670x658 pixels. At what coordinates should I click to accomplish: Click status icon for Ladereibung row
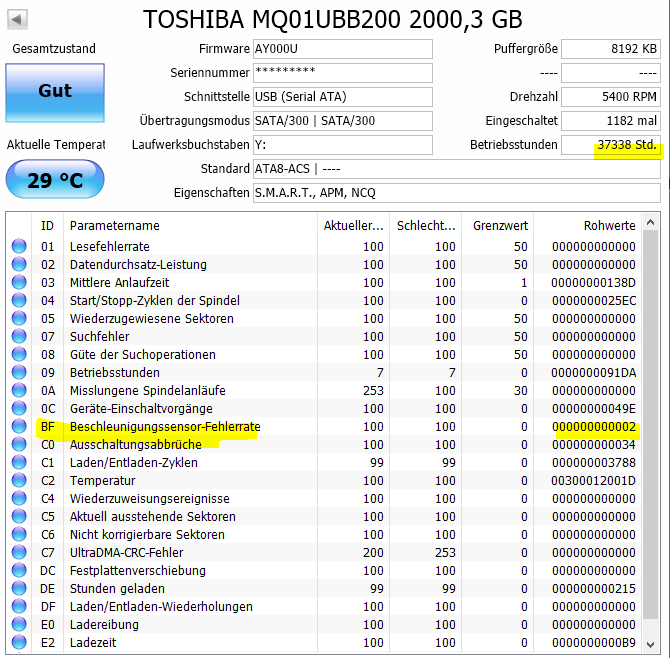[19, 624]
